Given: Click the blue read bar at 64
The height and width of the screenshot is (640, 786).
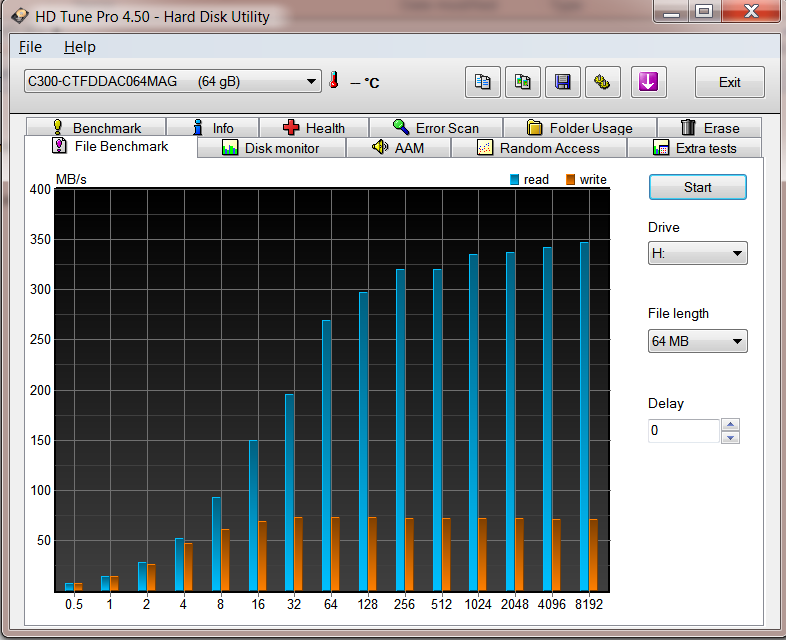Looking at the screenshot, I should tap(326, 456).
